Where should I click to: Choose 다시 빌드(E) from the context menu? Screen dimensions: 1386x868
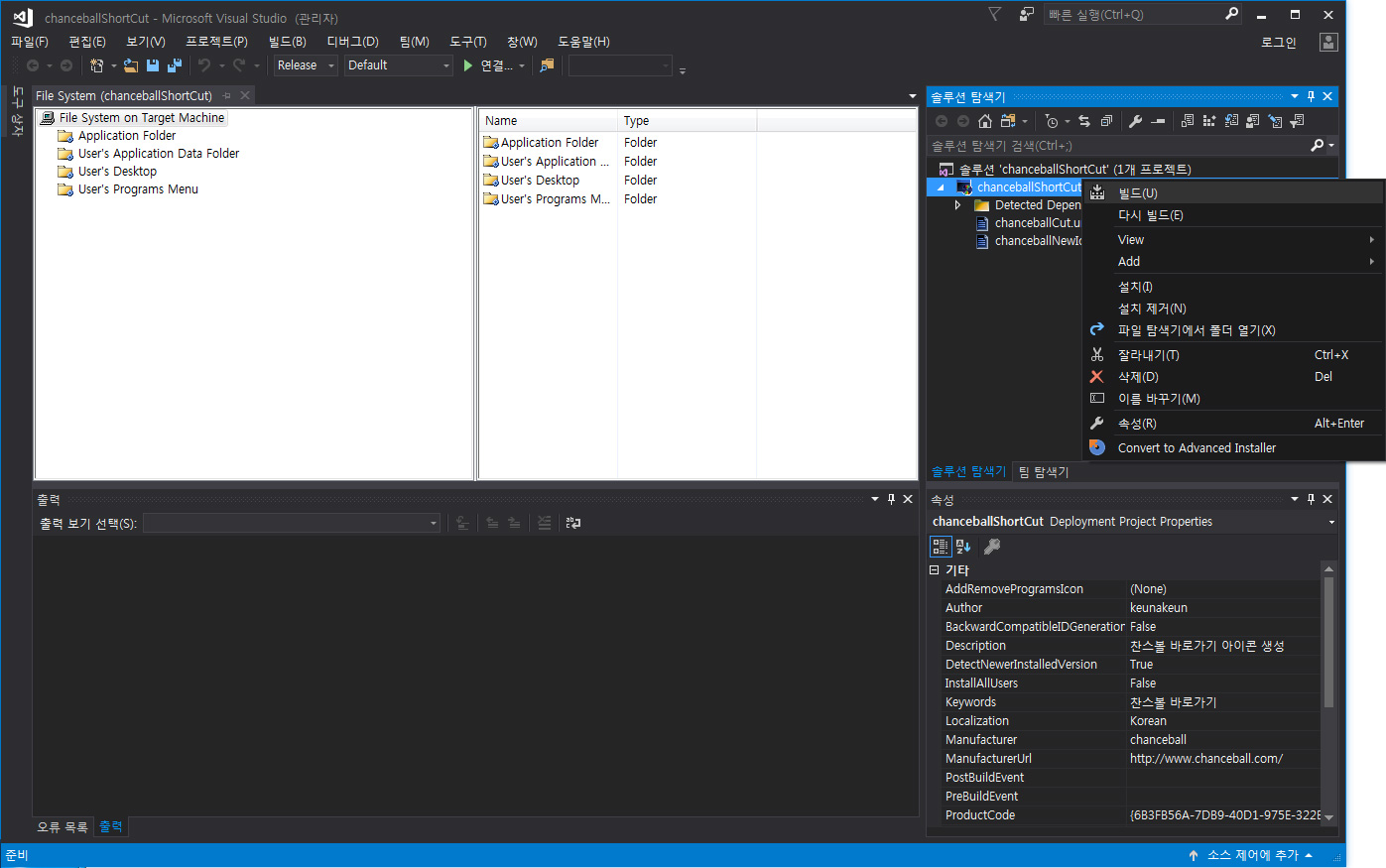tap(1234, 215)
